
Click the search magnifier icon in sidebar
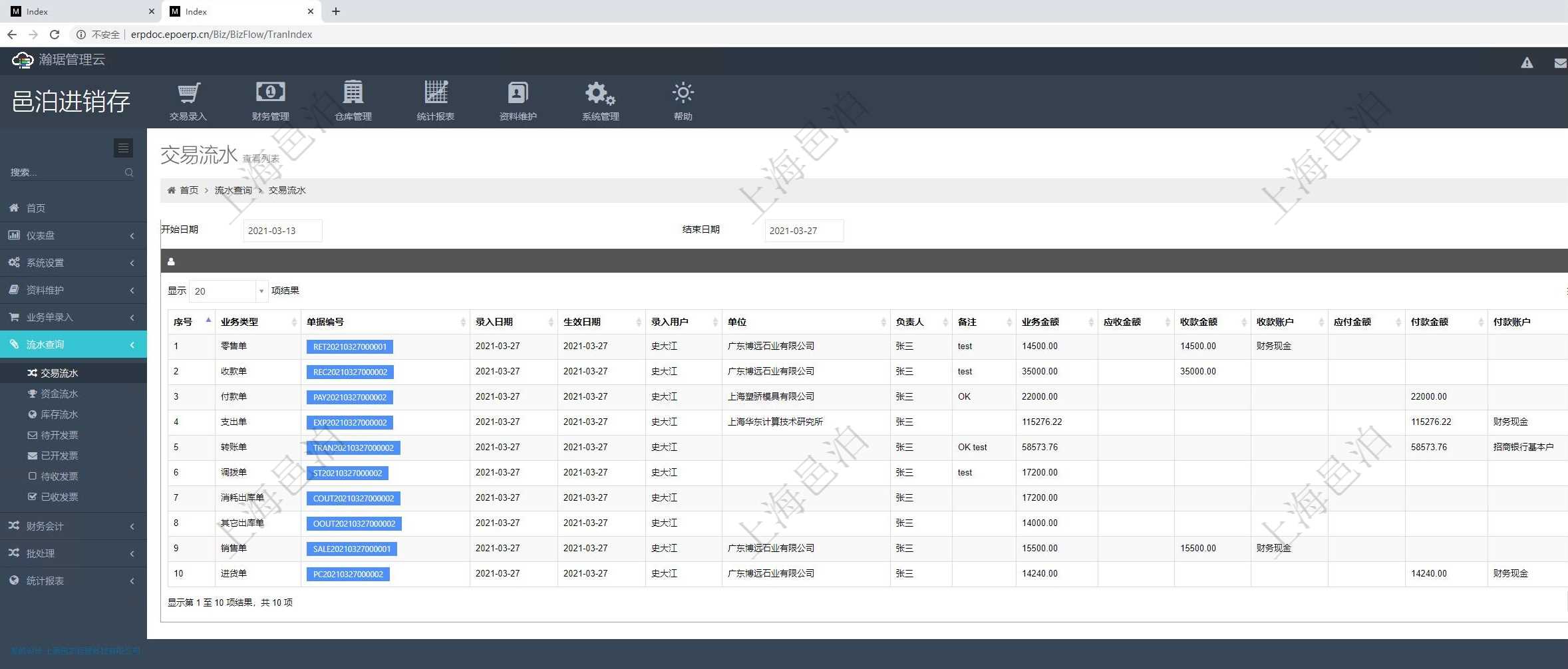tap(129, 172)
